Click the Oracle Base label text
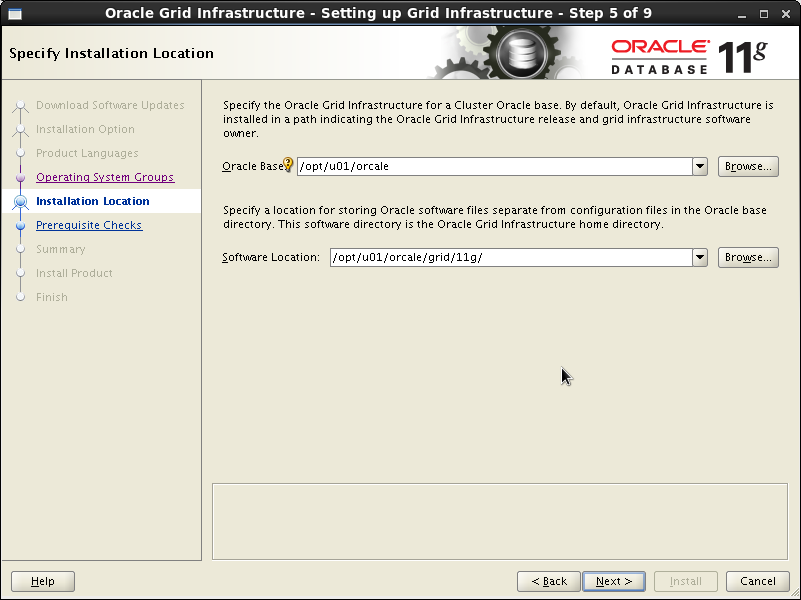The width and height of the screenshot is (801, 600). (253, 166)
